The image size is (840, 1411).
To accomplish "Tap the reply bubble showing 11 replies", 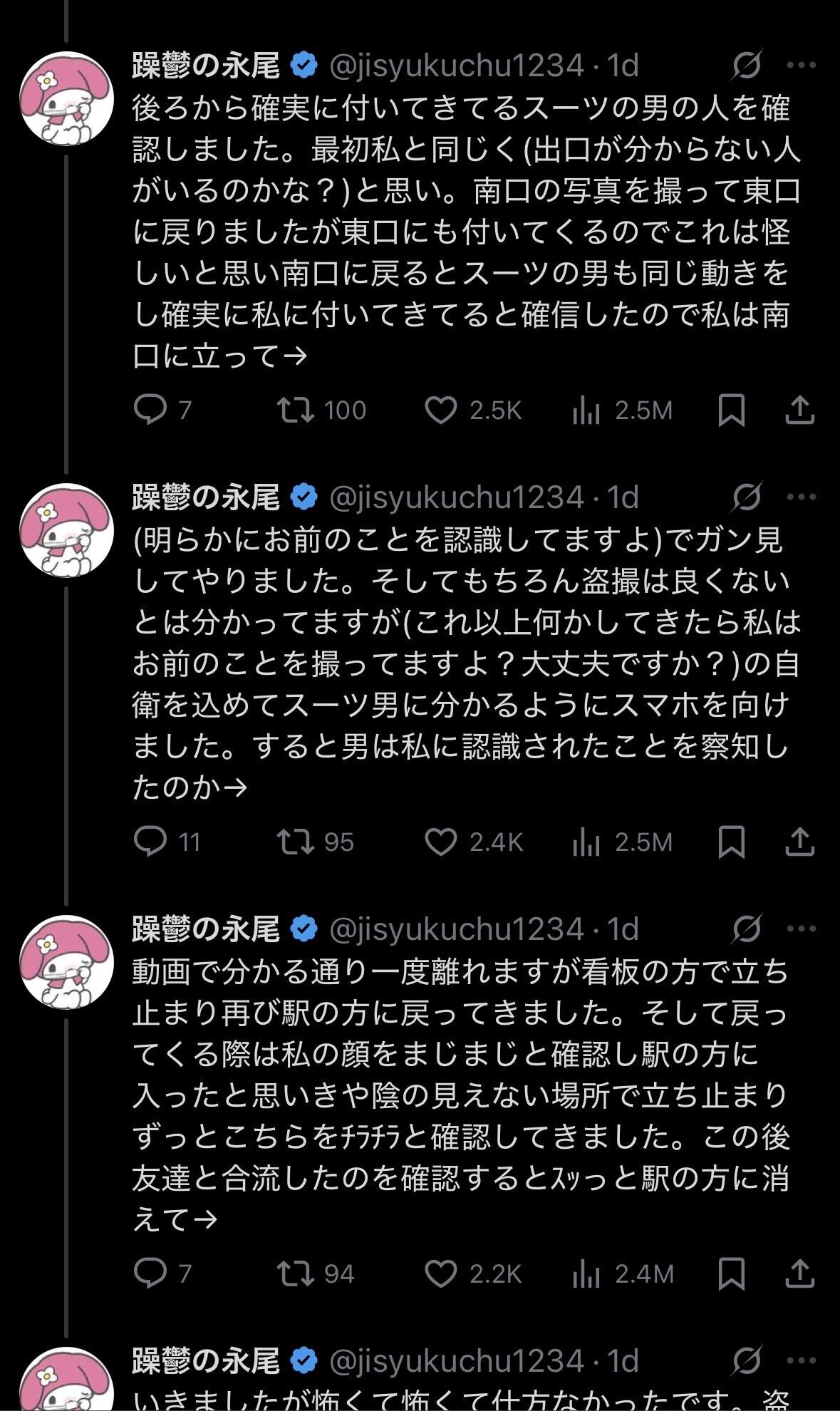I will coord(150,843).
